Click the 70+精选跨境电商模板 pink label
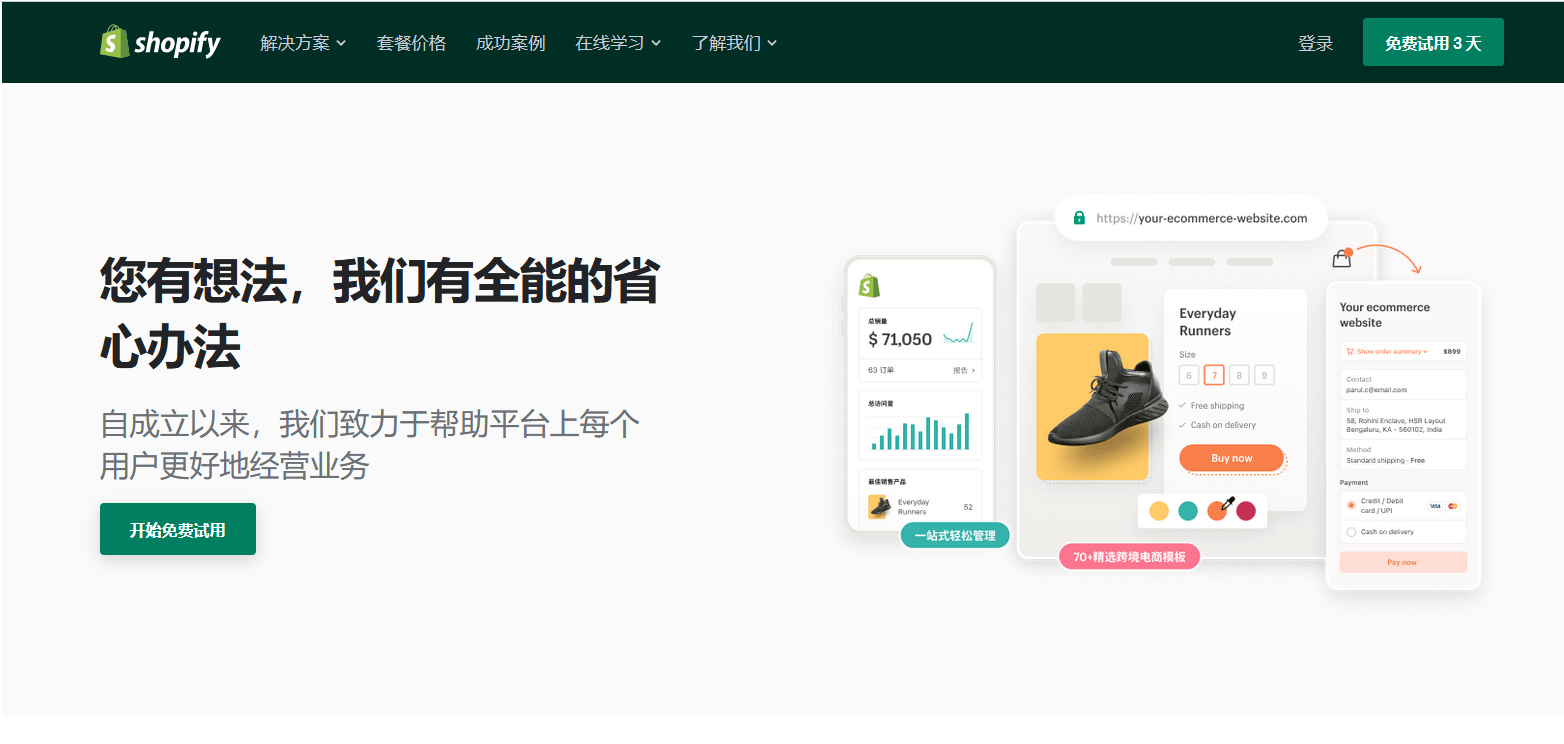The width and height of the screenshot is (1564, 744). tap(1129, 557)
